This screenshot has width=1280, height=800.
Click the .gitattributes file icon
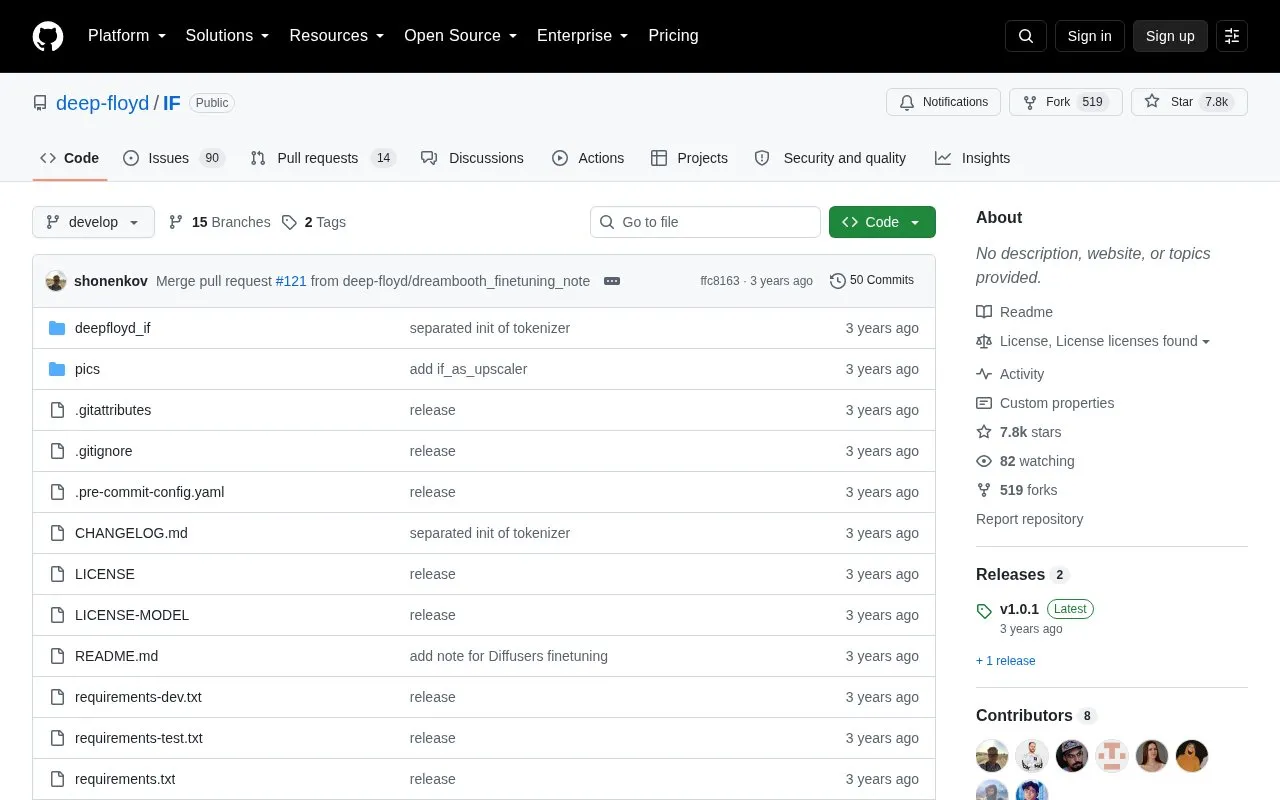57,410
